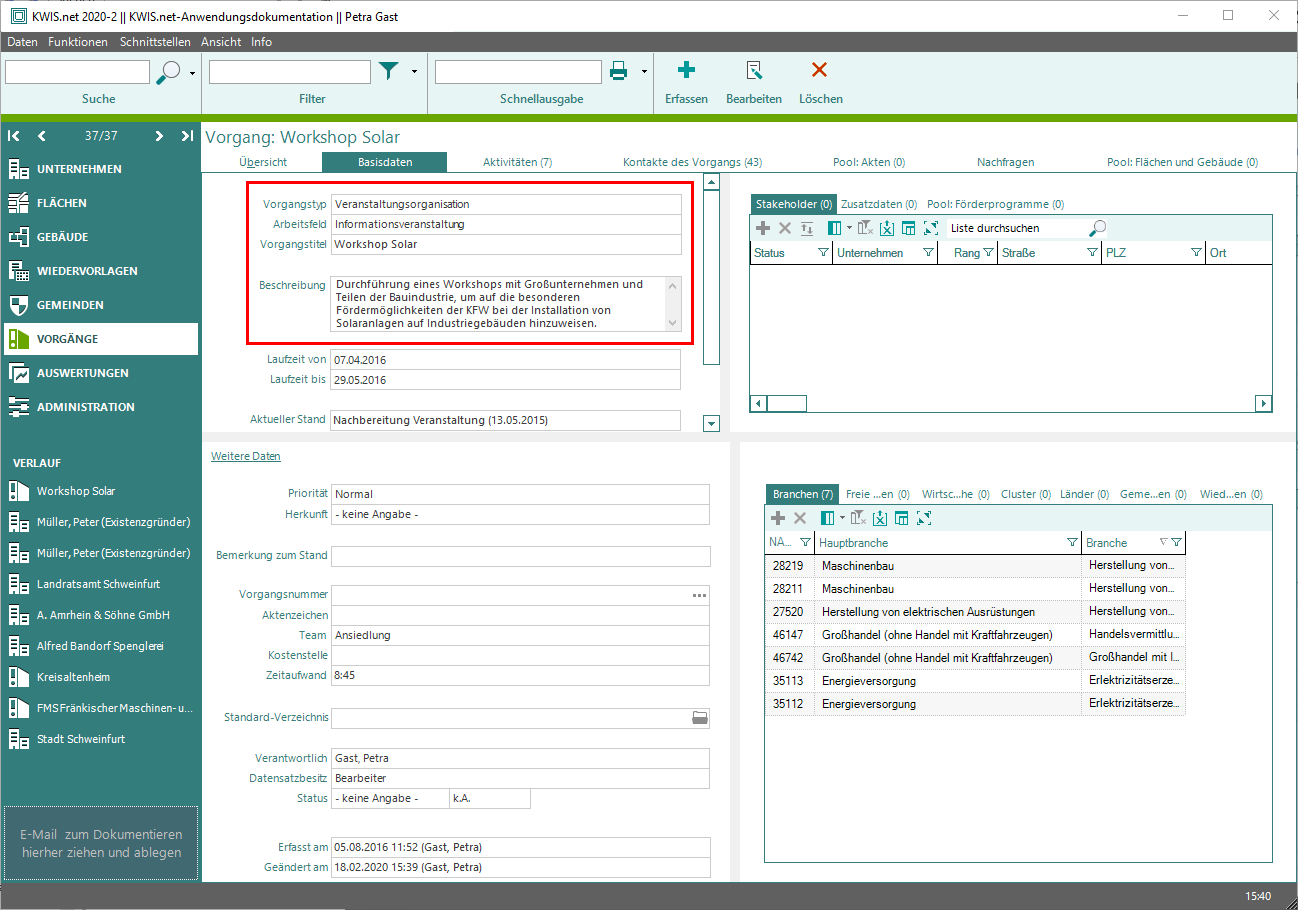Toggle filter on Hauptbranche column header

tap(1072, 543)
